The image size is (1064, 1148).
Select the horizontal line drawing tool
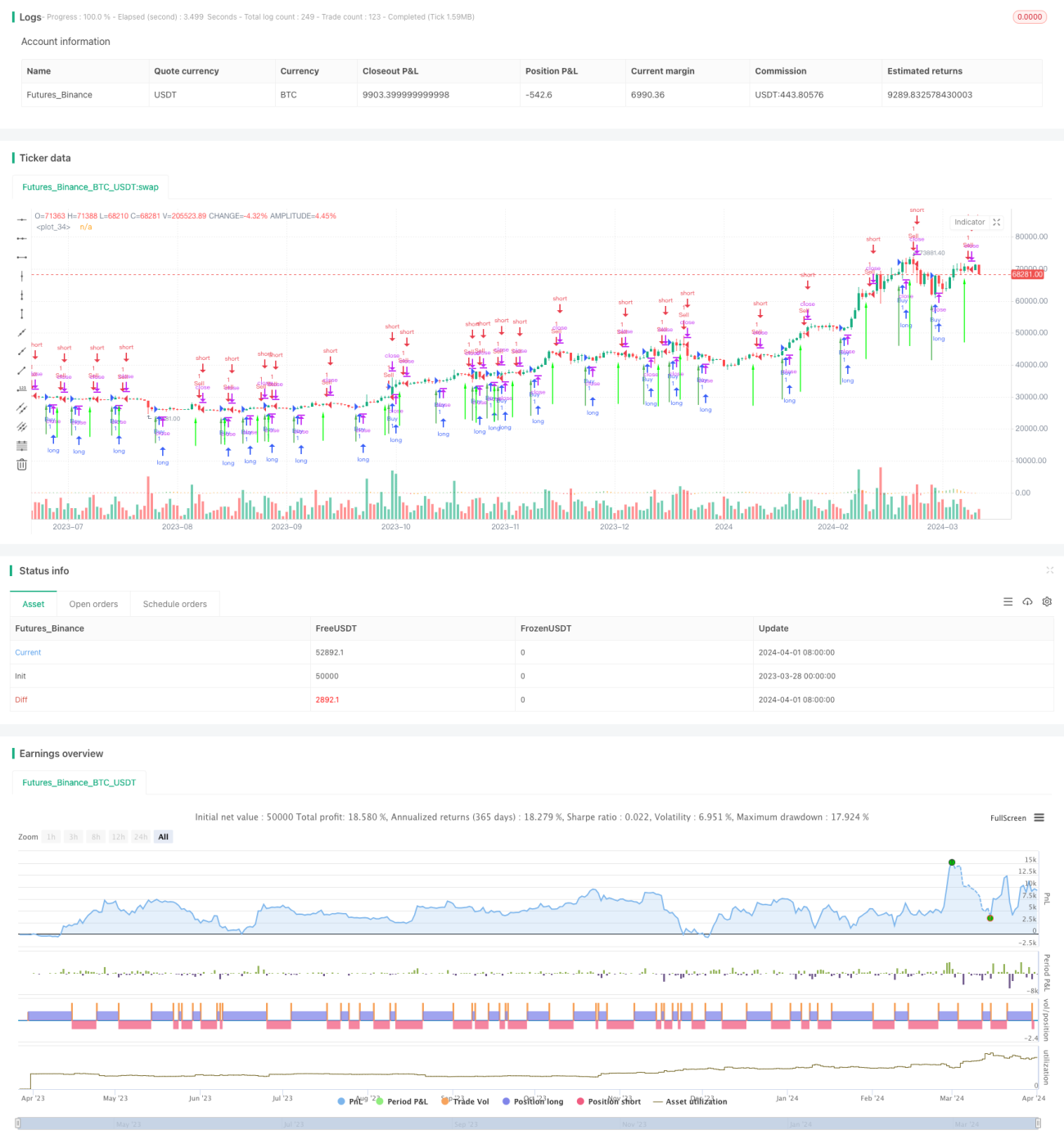[22, 219]
